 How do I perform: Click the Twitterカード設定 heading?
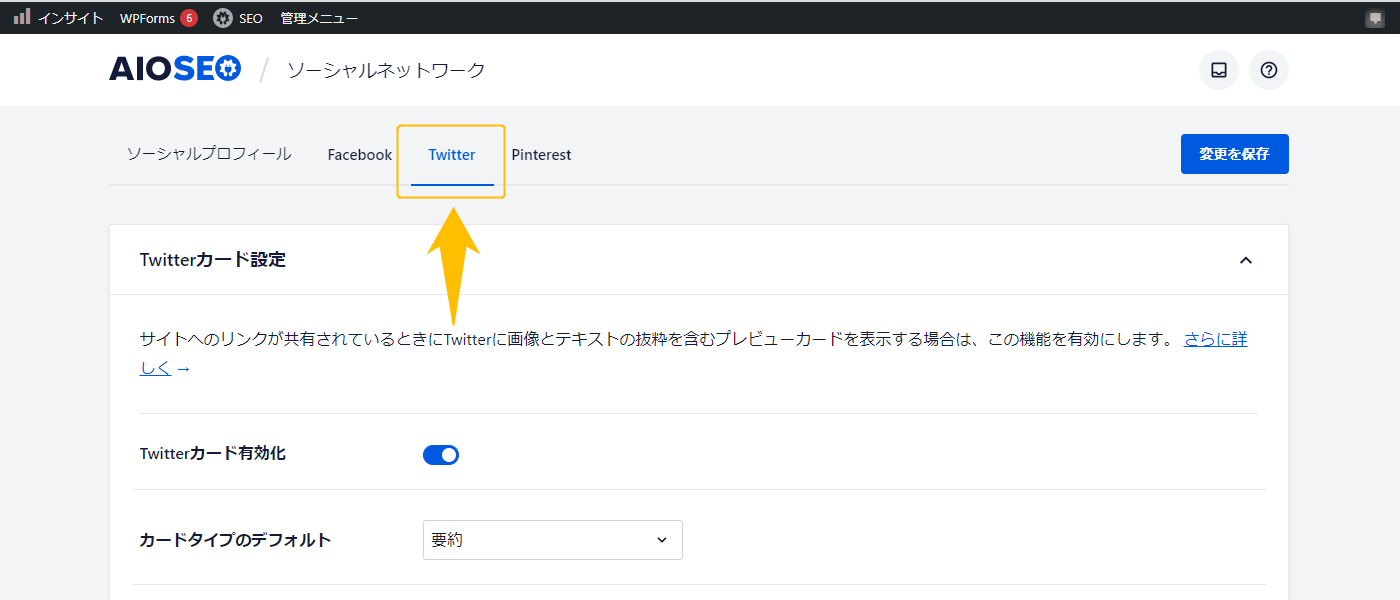[213, 260]
